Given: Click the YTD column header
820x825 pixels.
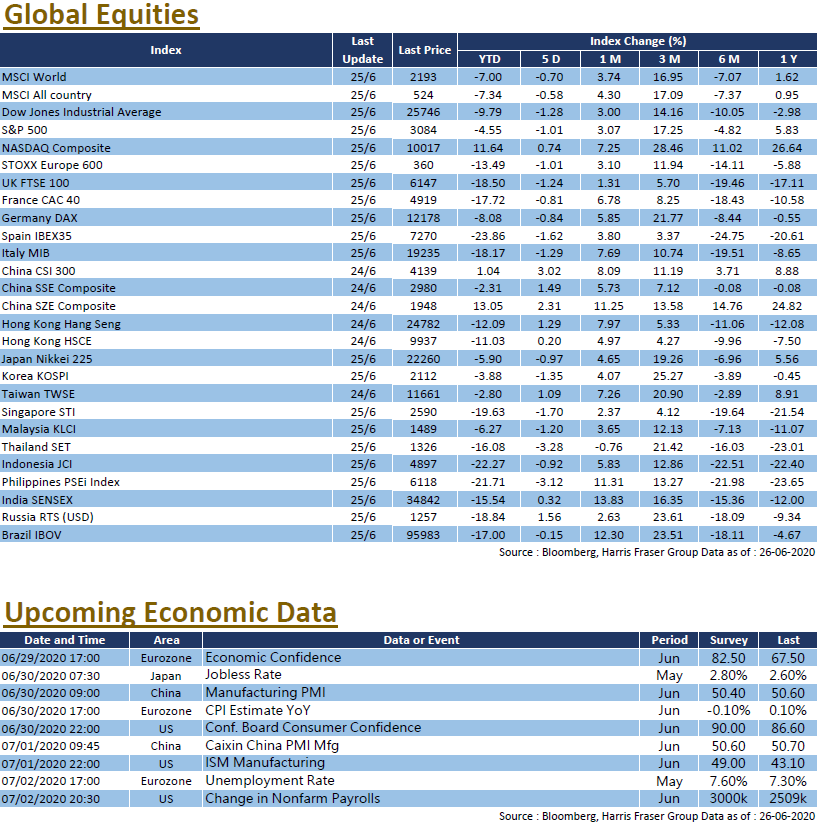Looking at the screenshot, I should 489,59.
